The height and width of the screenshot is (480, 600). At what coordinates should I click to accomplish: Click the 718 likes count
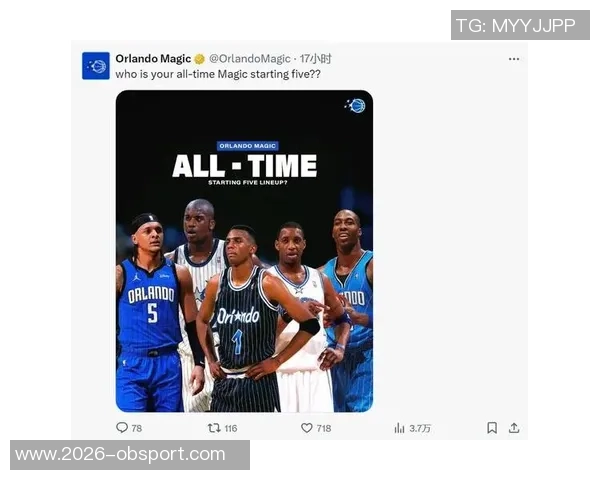[x=324, y=428]
